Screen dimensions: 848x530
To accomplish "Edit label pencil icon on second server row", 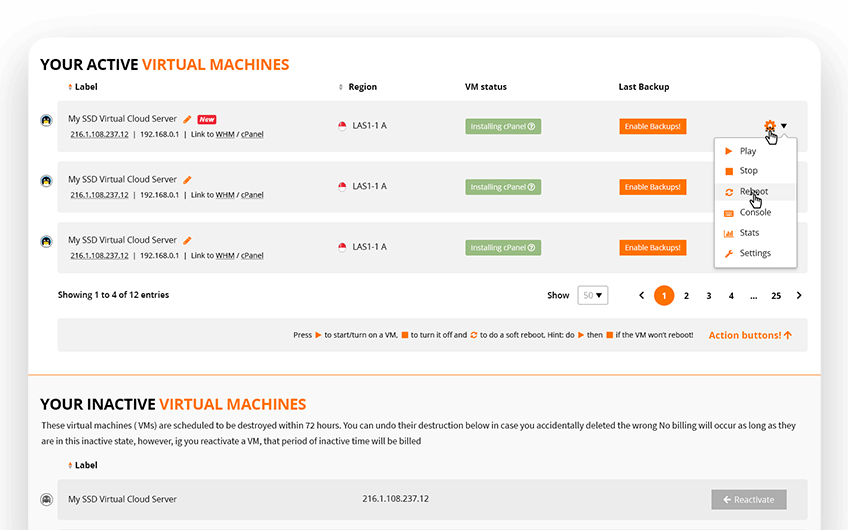I will click(x=187, y=180).
